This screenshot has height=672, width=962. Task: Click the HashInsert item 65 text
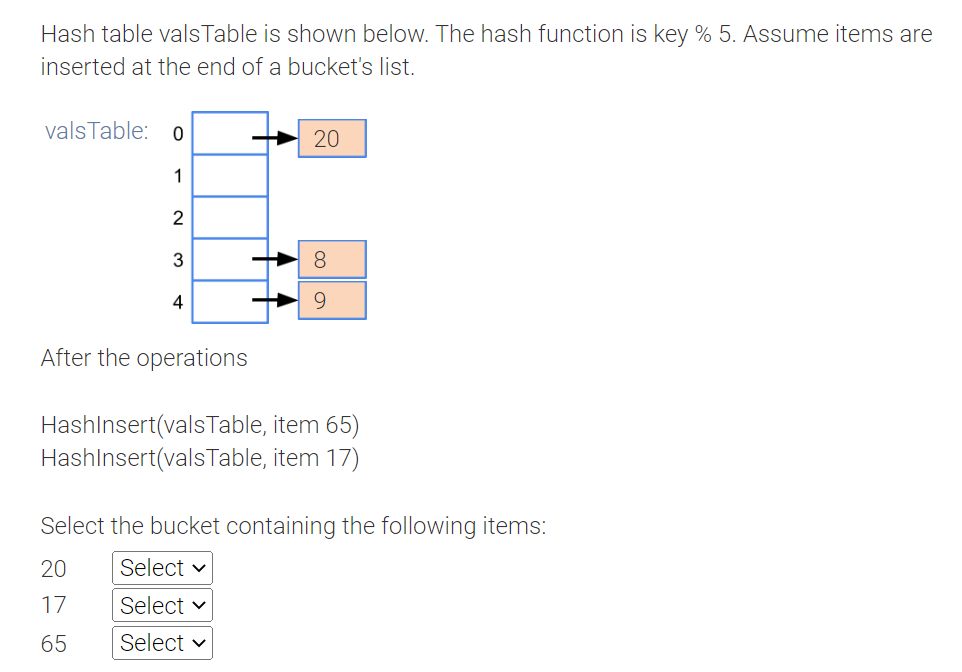click(199, 424)
